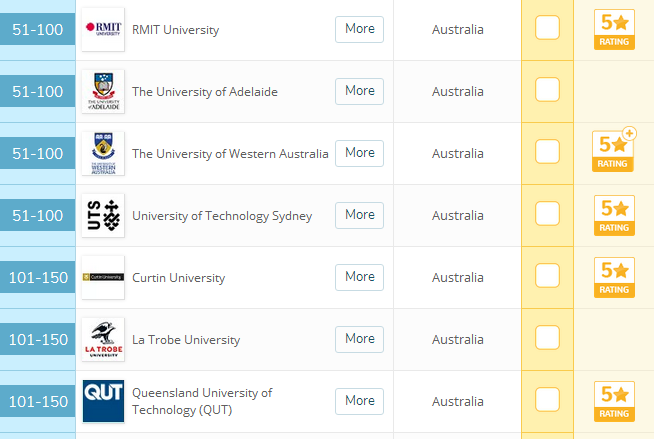Open UWA's 5-star plus rating badge
The height and width of the screenshot is (439, 654).
(x=613, y=153)
